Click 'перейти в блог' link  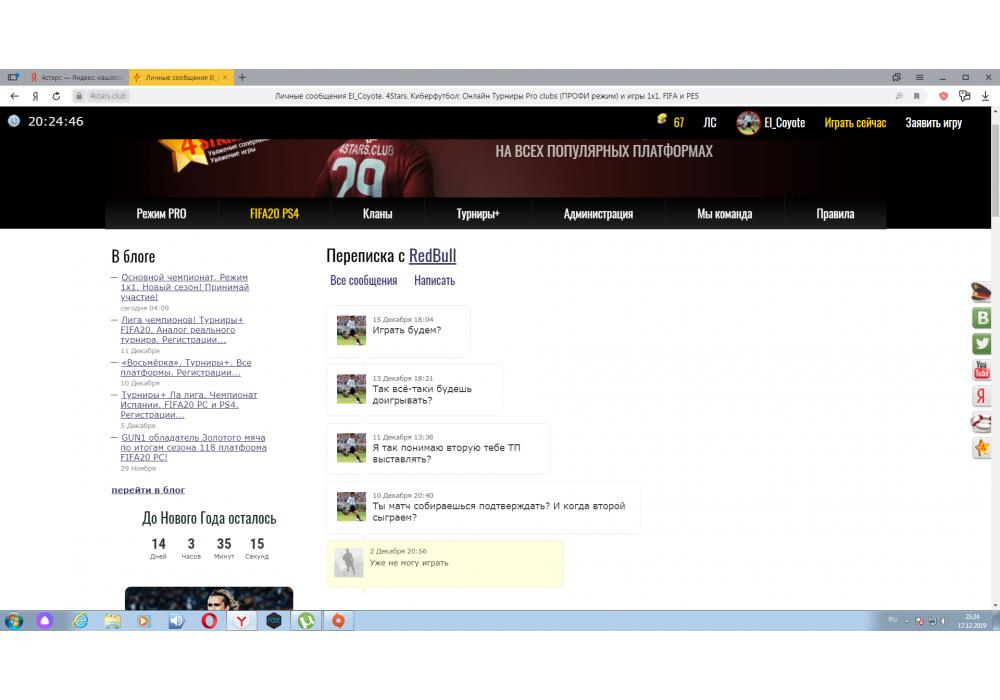click(x=148, y=490)
